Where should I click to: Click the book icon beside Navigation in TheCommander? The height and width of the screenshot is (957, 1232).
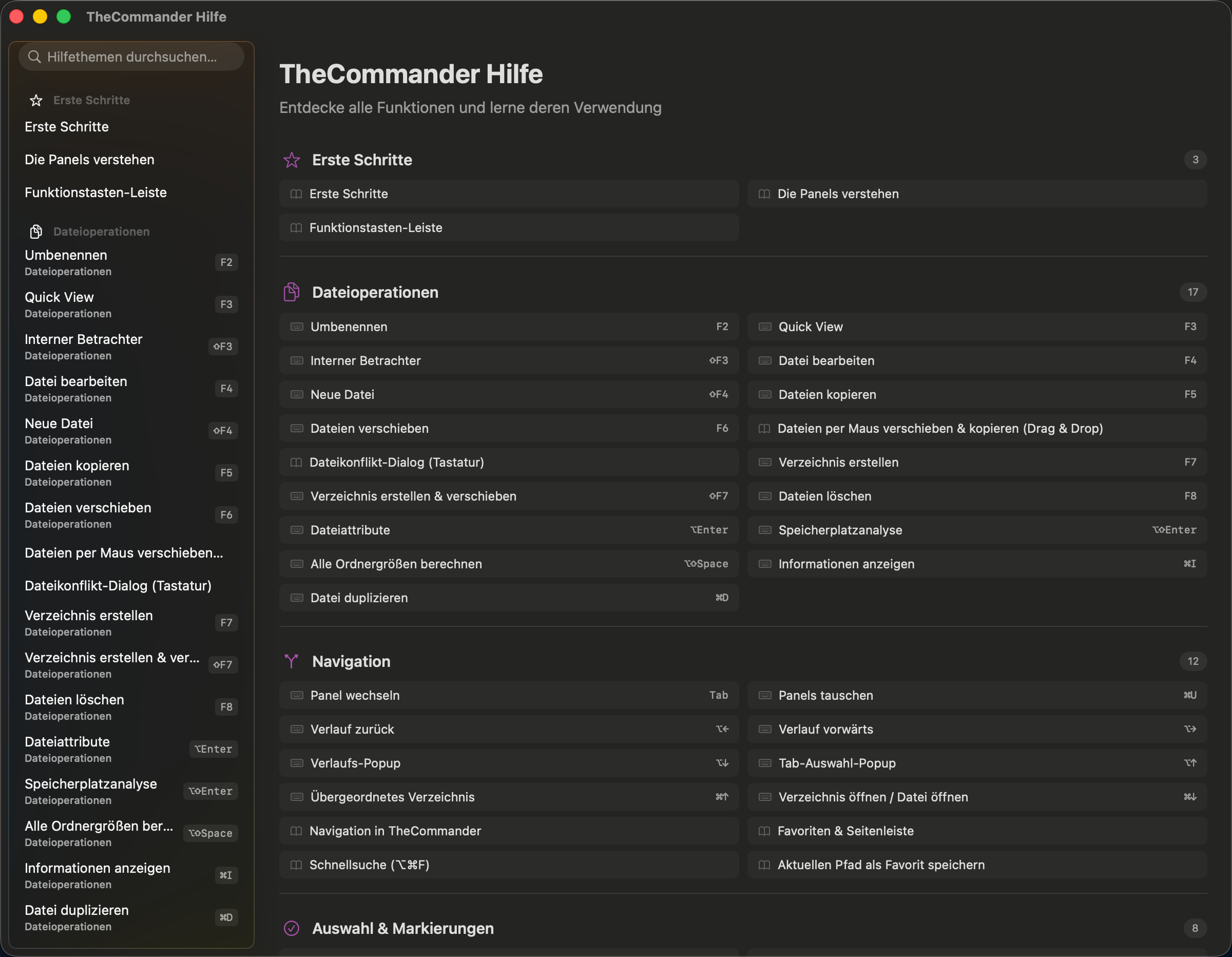point(296,831)
